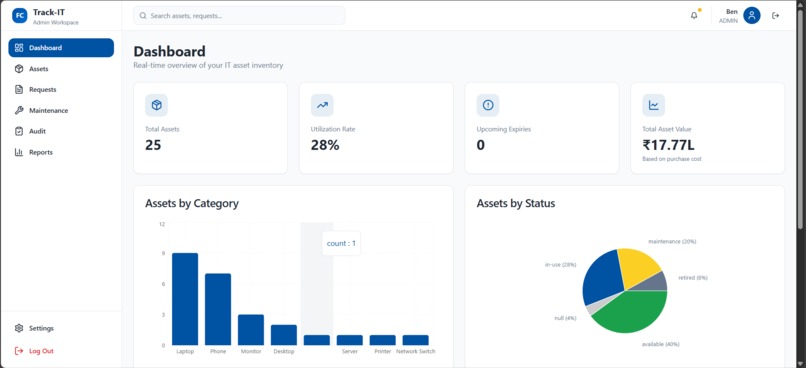The image size is (806, 368).
Task: Click the Total Assets cube icon
Action: point(157,105)
